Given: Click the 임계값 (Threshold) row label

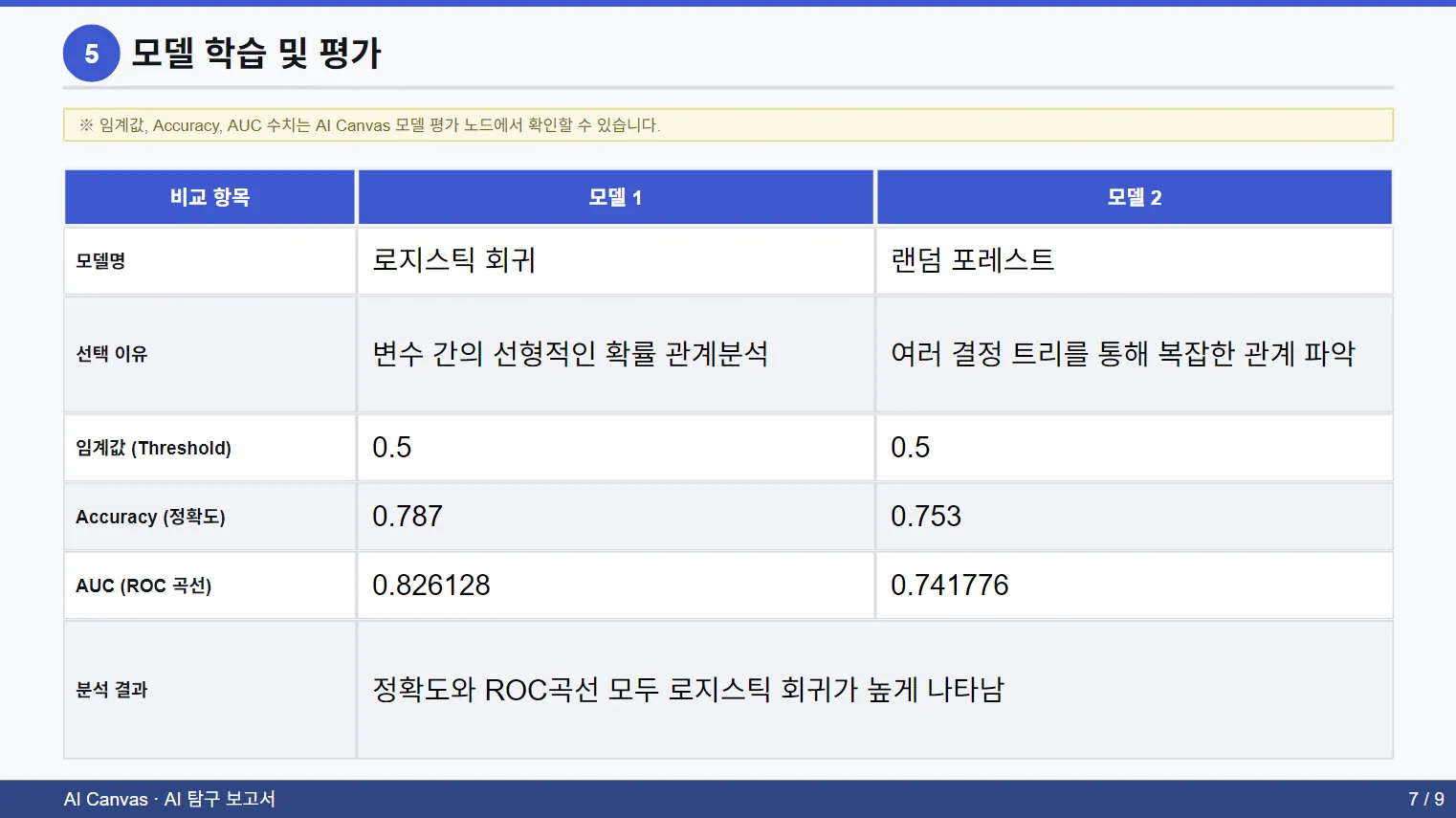Looking at the screenshot, I should pyautogui.click(x=154, y=448).
